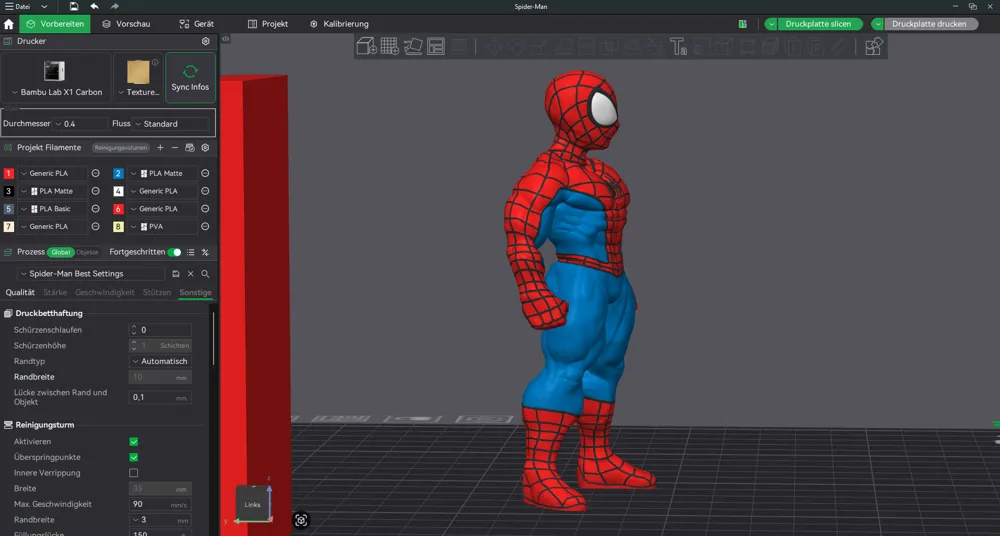Undo the last action
This screenshot has height=536, width=1000.
94,6
